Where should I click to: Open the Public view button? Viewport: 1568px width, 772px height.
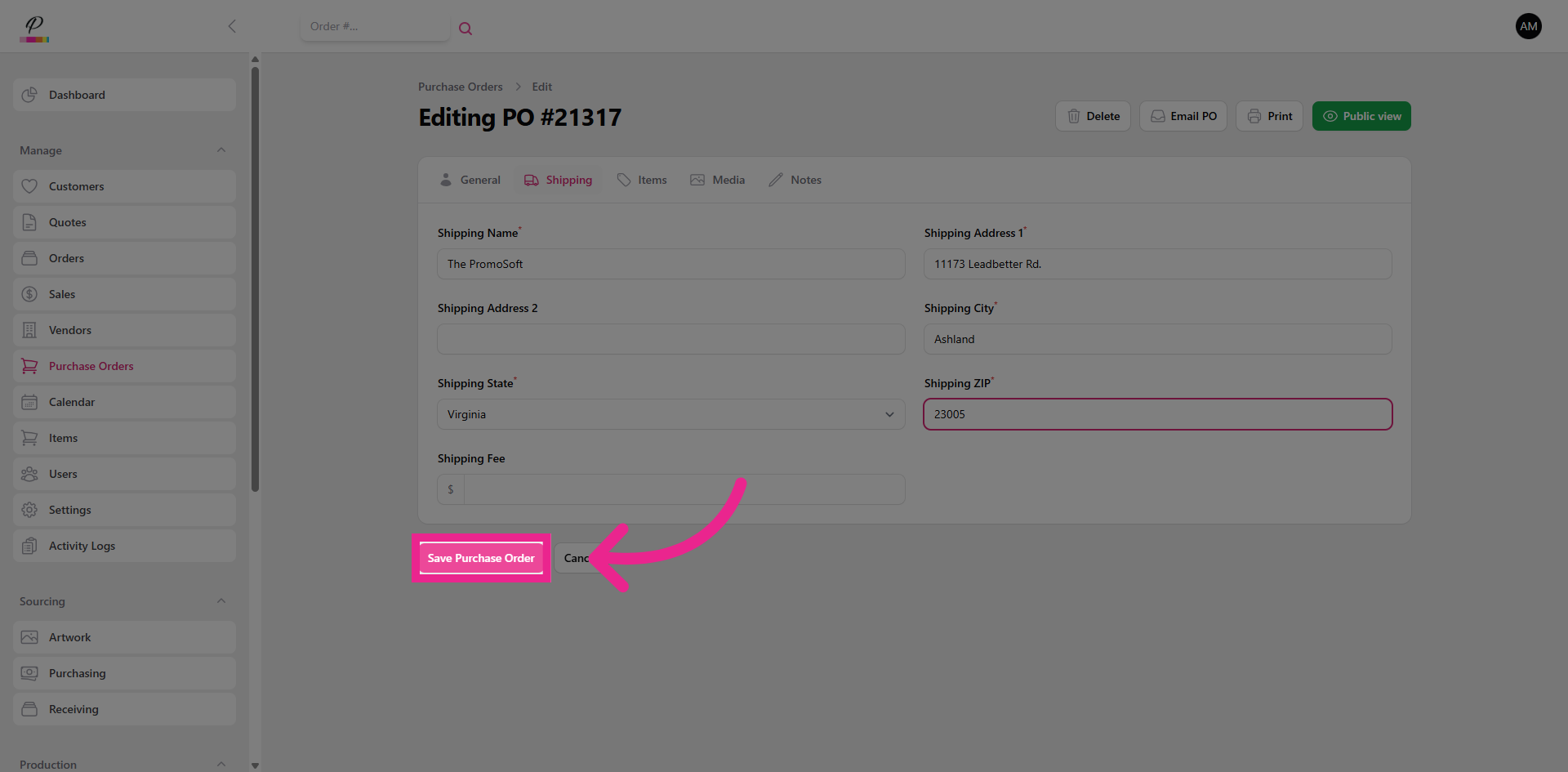1361,116
